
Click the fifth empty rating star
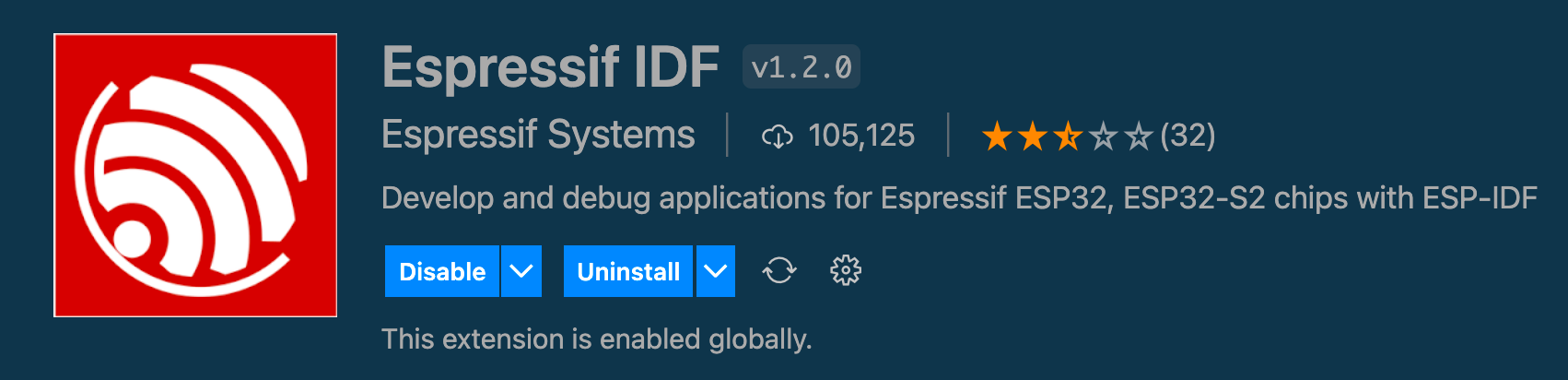(1139, 137)
